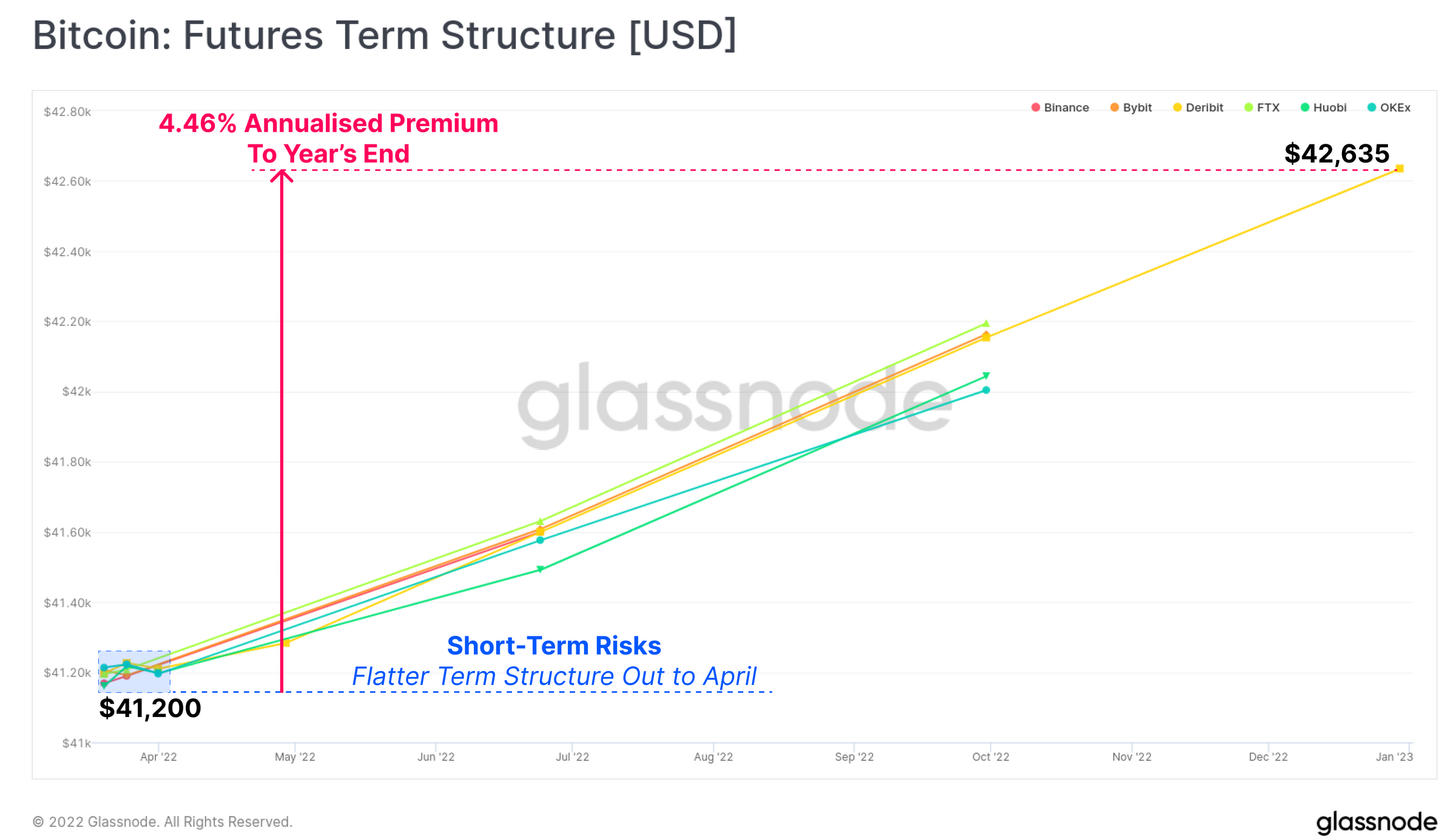Click the Huobi inverted triangle marker near October 2022
Image resolution: width=1456 pixels, height=839 pixels.
[986, 376]
